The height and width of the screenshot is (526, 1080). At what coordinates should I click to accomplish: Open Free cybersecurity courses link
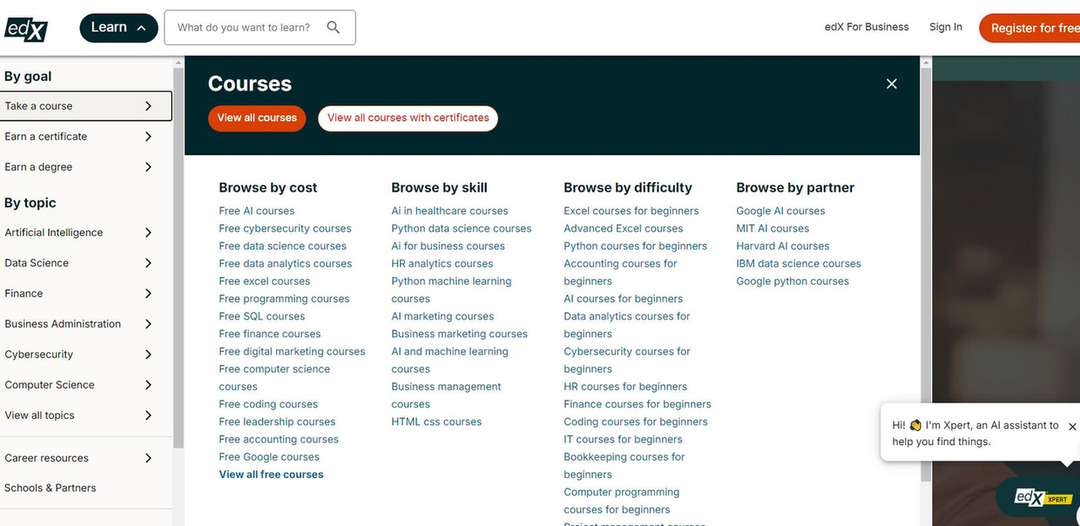click(x=285, y=229)
